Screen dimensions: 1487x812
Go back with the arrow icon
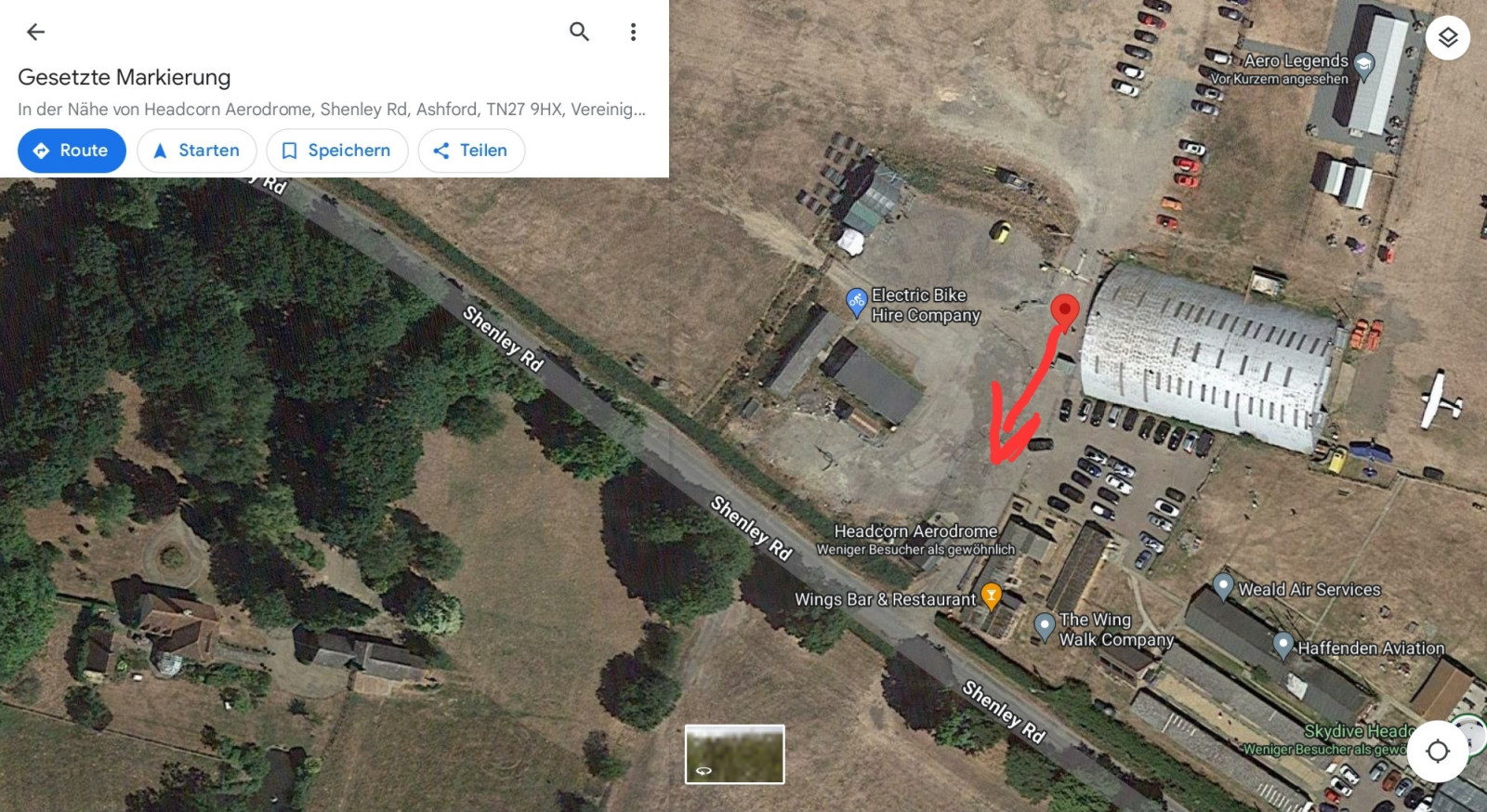35,32
